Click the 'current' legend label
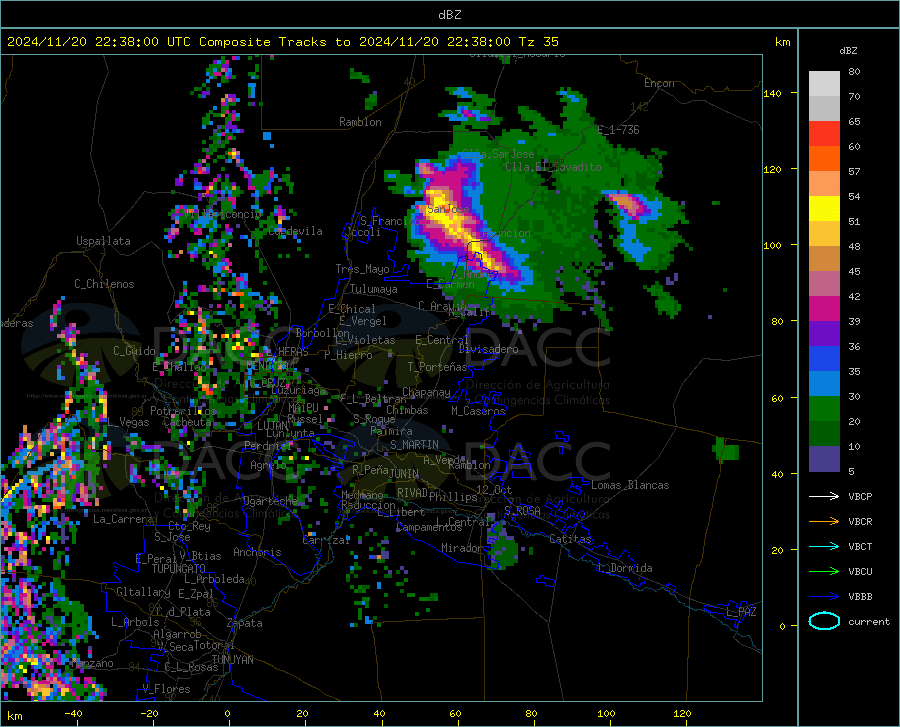This screenshot has width=900, height=727. (x=868, y=621)
